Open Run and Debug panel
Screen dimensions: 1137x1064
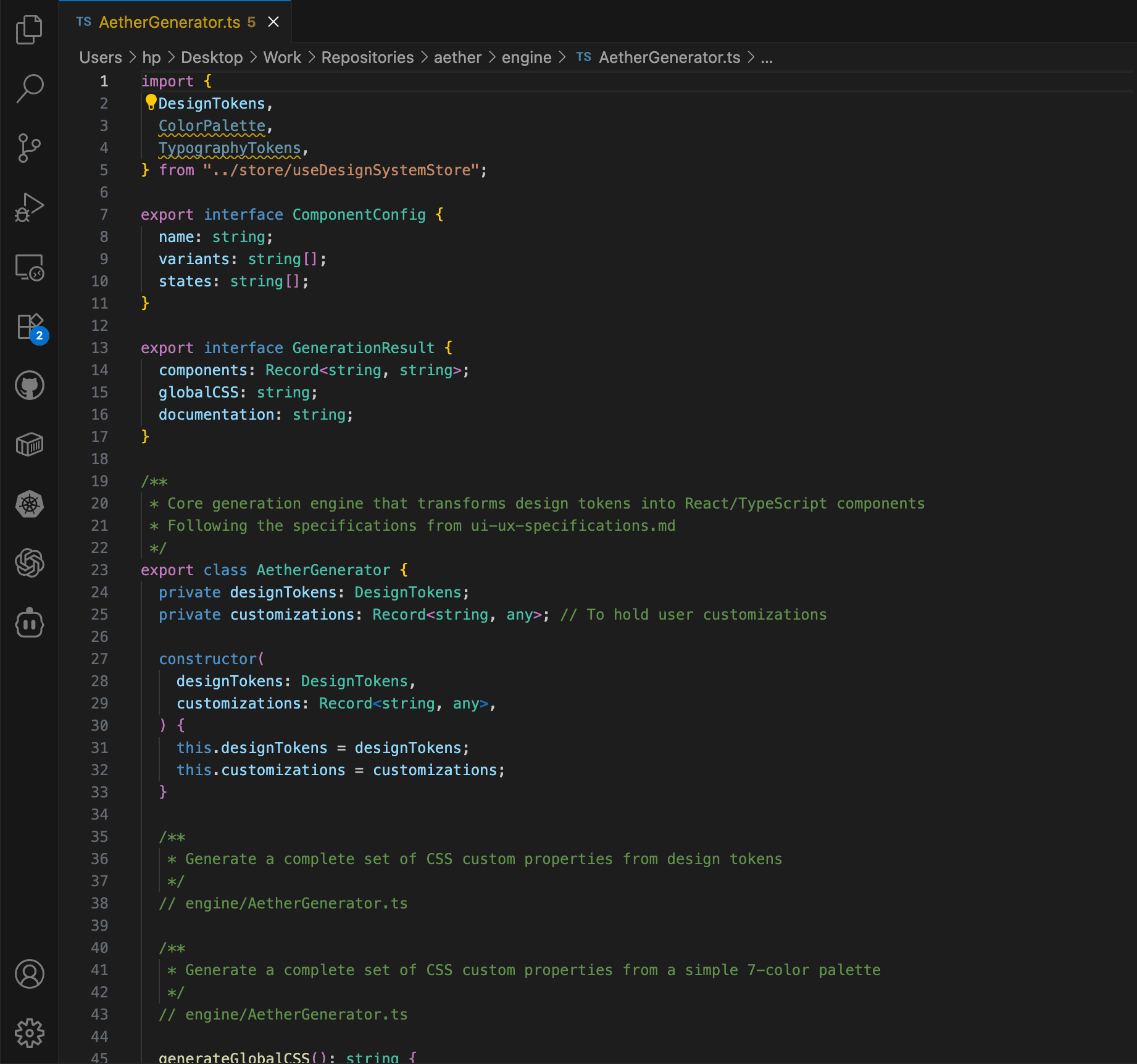tap(29, 207)
